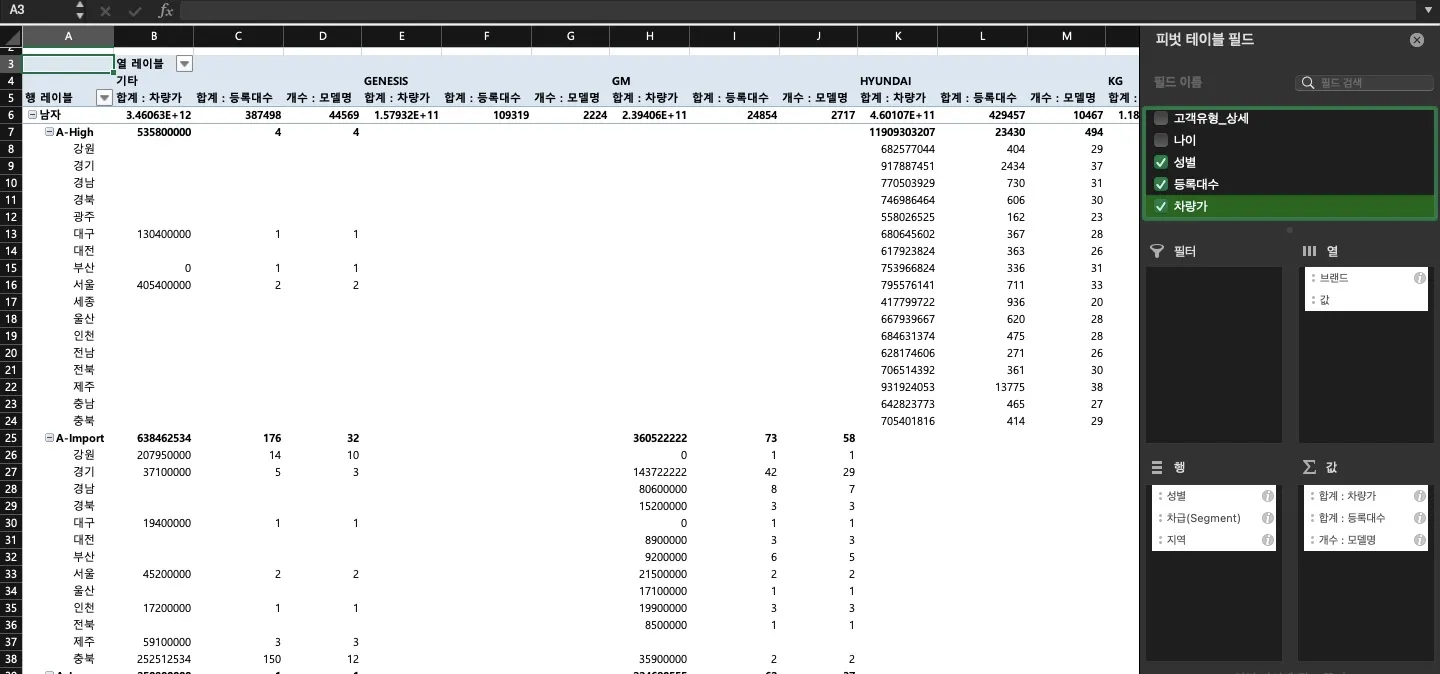Image resolution: width=1440 pixels, height=674 pixels.
Task: Open the 행 레이블 filter dropdown
Action: (104, 98)
